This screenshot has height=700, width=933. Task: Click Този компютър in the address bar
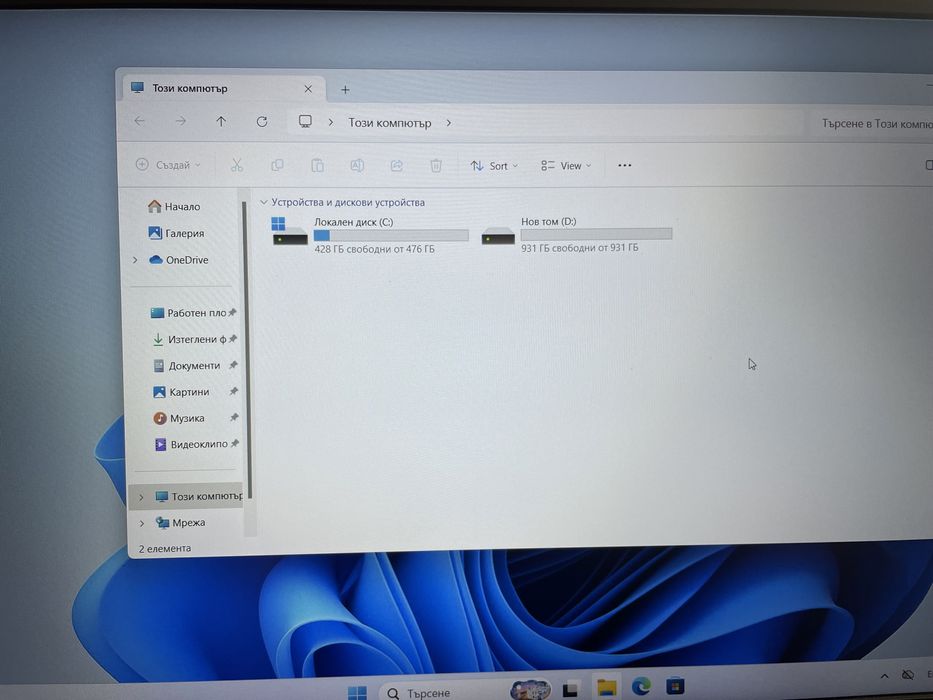390,123
